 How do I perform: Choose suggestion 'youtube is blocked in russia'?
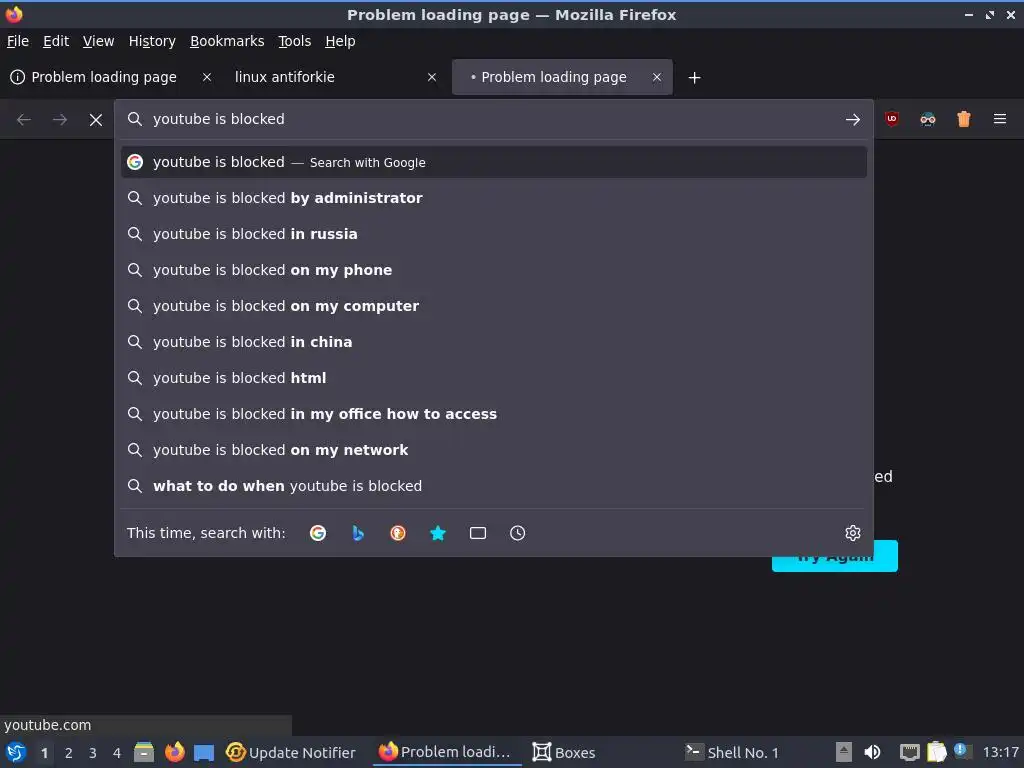click(494, 234)
